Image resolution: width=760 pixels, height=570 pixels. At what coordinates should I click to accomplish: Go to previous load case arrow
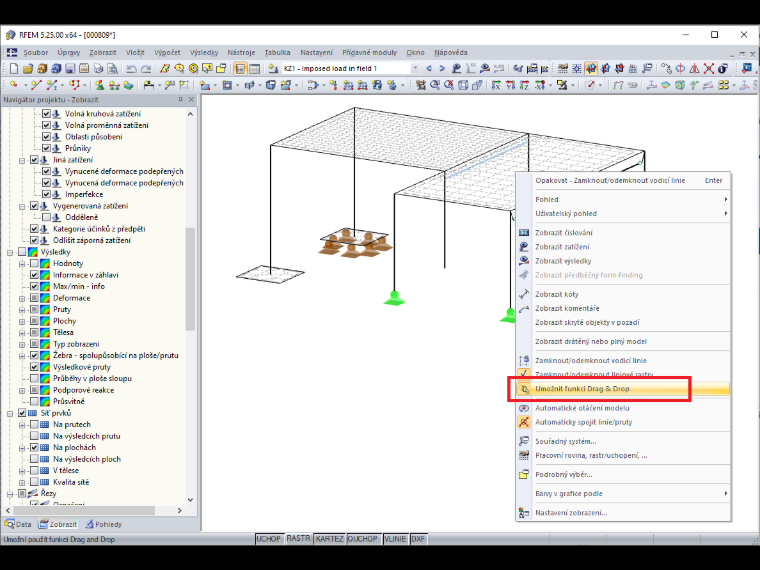tap(428, 69)
